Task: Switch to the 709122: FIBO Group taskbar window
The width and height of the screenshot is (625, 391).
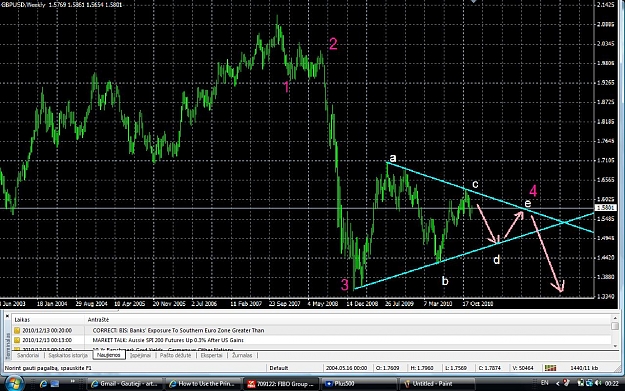Action: (280, 383)
